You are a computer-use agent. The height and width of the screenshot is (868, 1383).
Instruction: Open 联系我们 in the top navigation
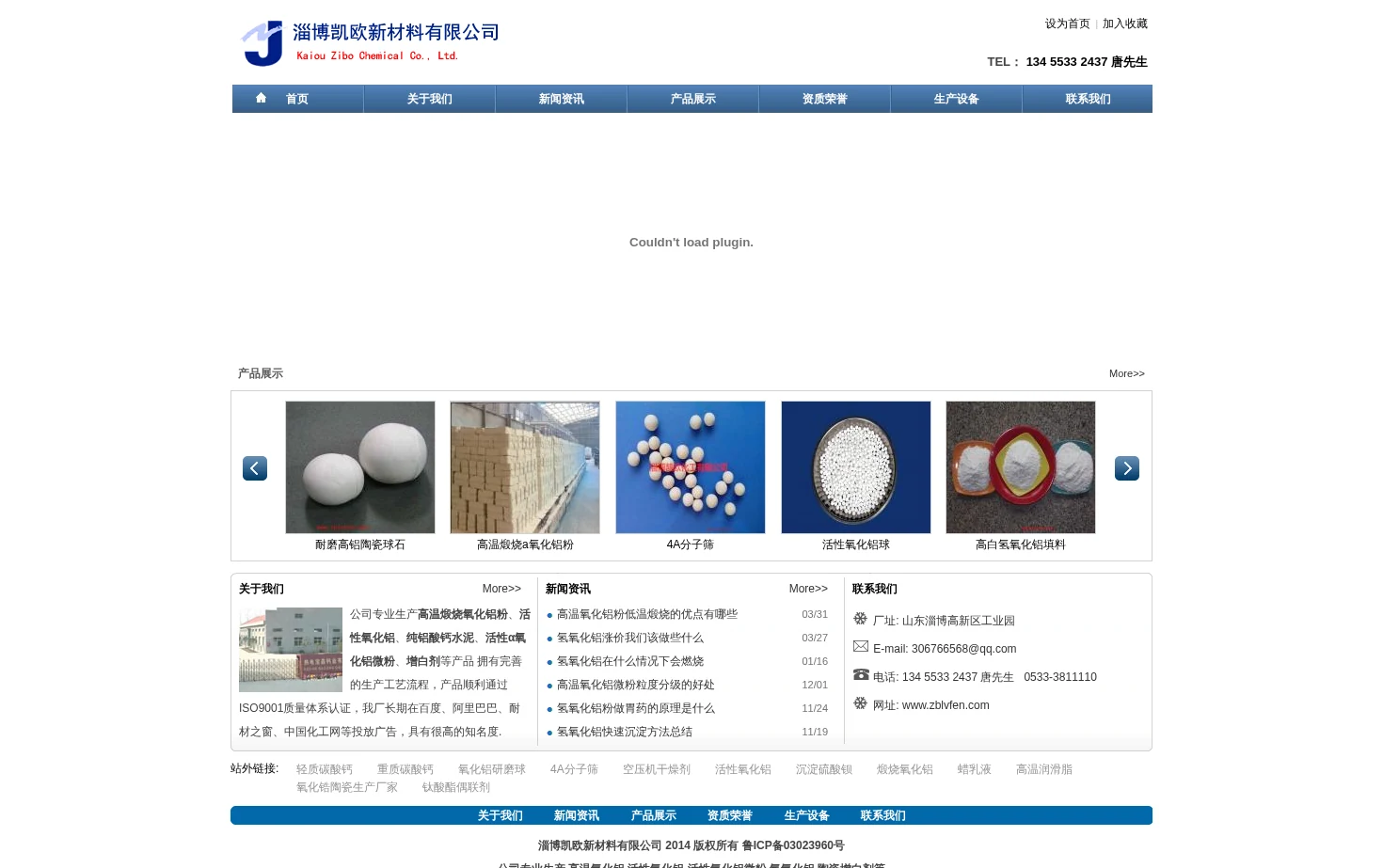pyautogui.click(x=1088, y=99)
